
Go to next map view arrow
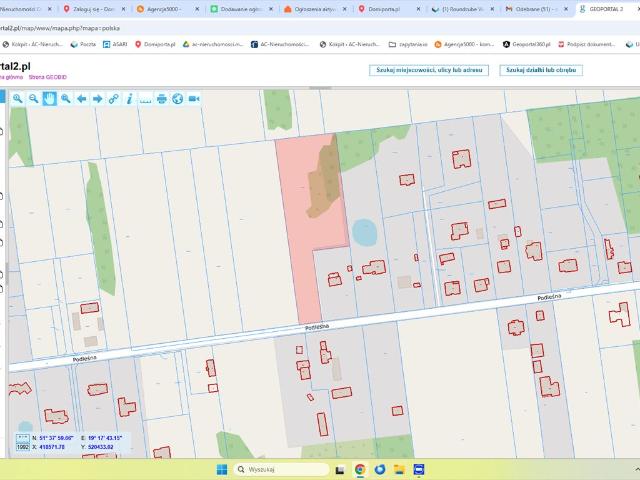(98, 98)
